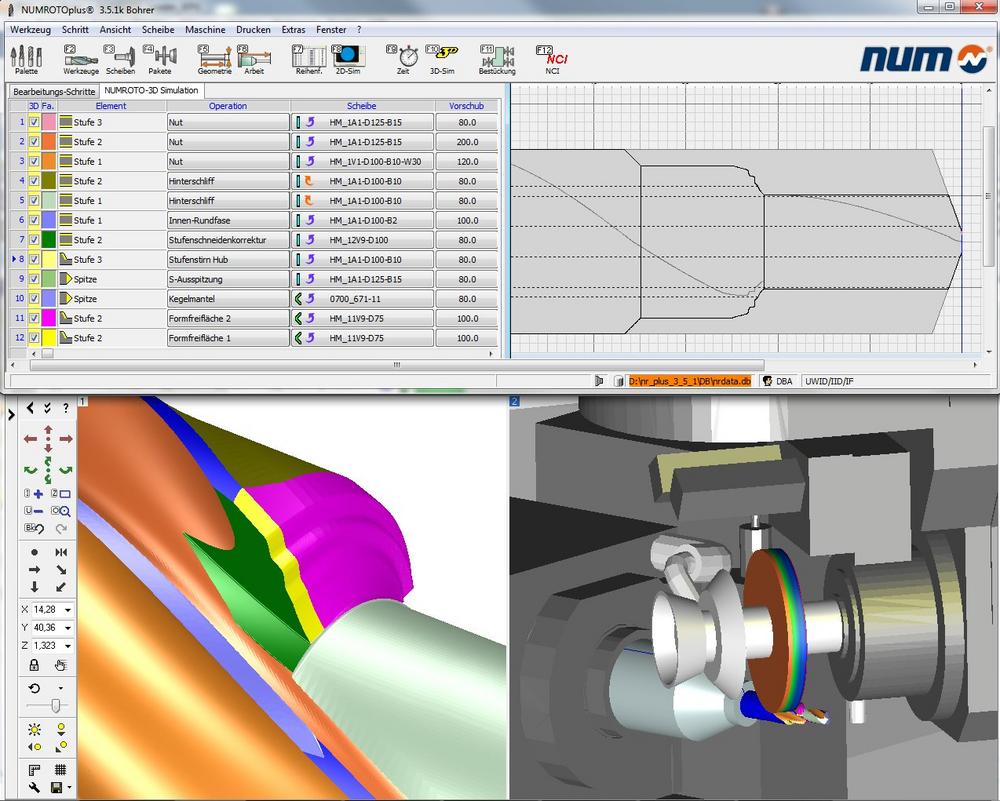
Task: Switch to Bearbeitungs-Schritte tab
Action: point(54,92)
